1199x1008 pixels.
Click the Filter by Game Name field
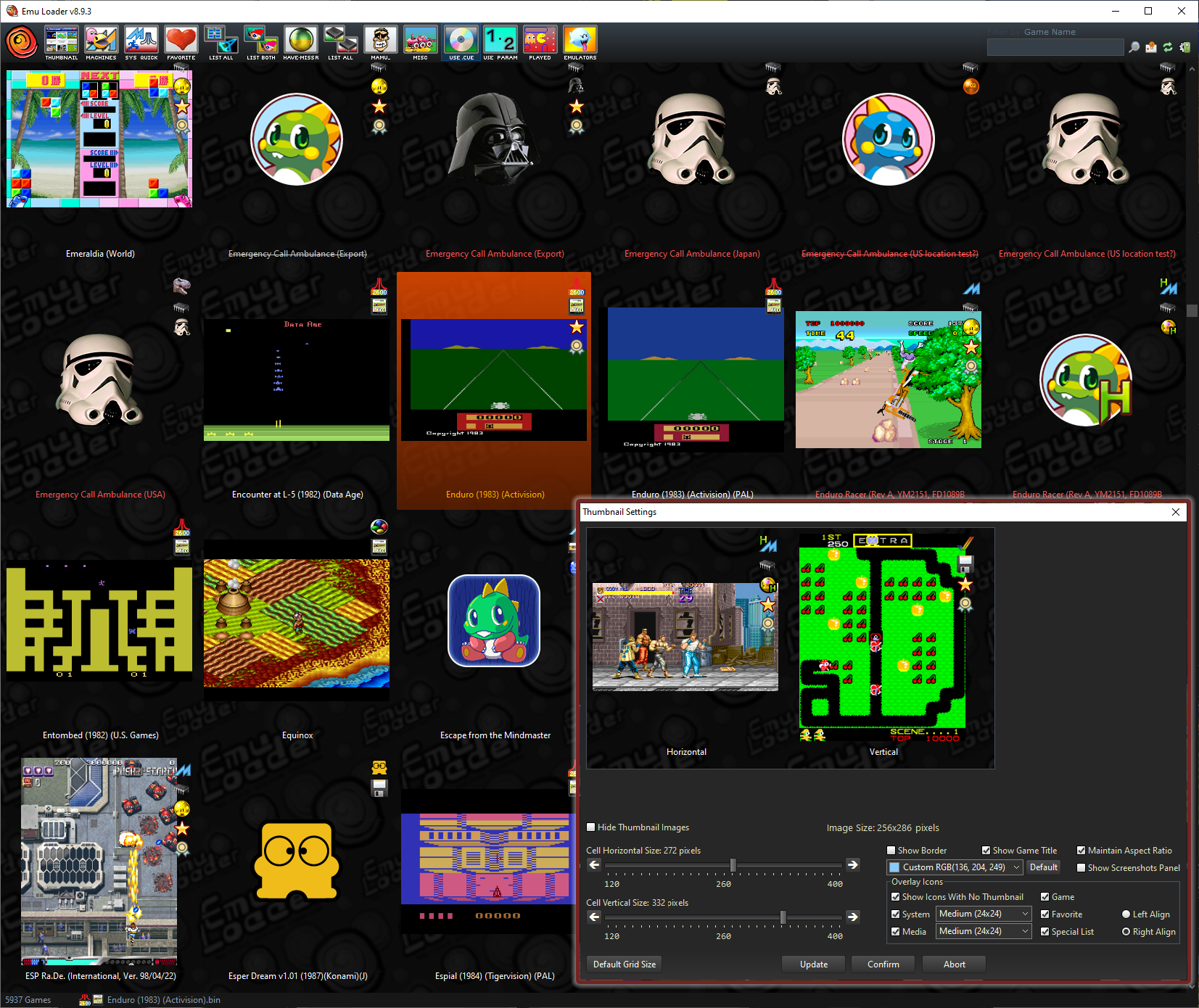tap(1055, 47)
